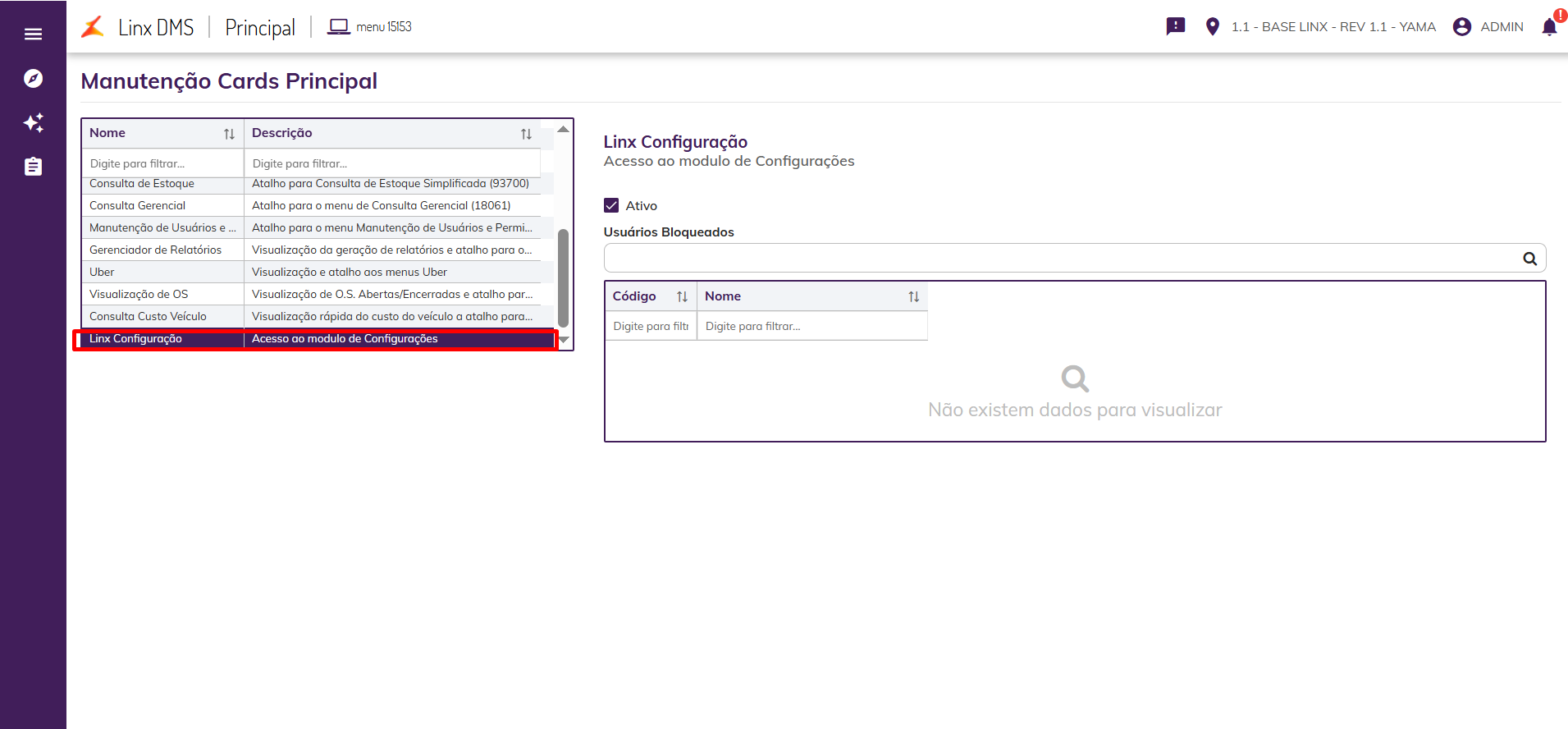Focus the Nome filter field in cards list
This screenshot has height=729, width=1568.
[x=162, y=163]
